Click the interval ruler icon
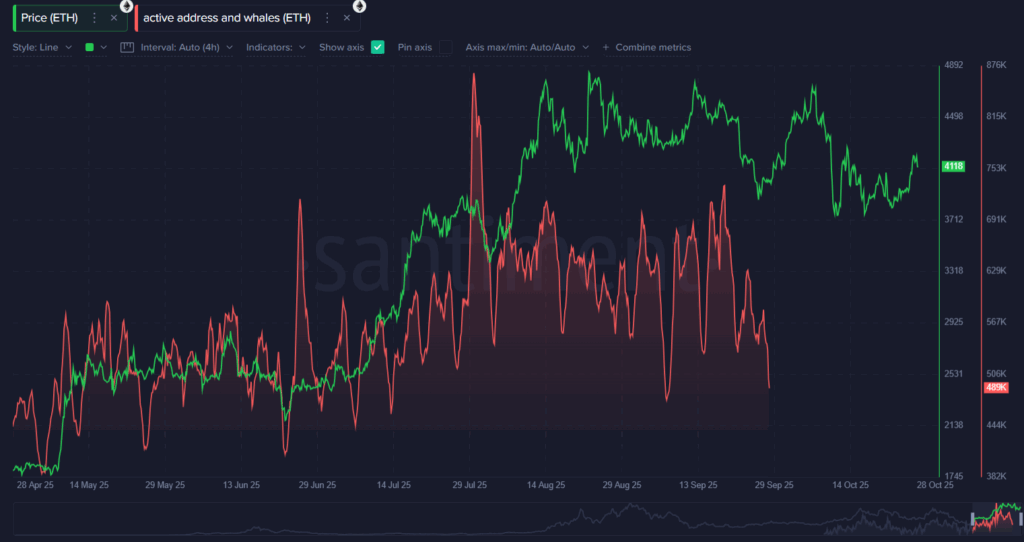 (x=127, y=47)
